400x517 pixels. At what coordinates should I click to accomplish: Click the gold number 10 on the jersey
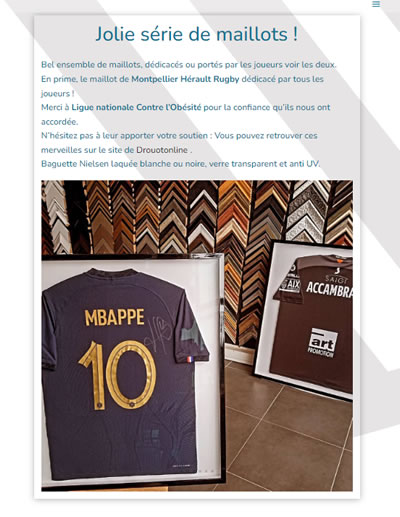118,375
